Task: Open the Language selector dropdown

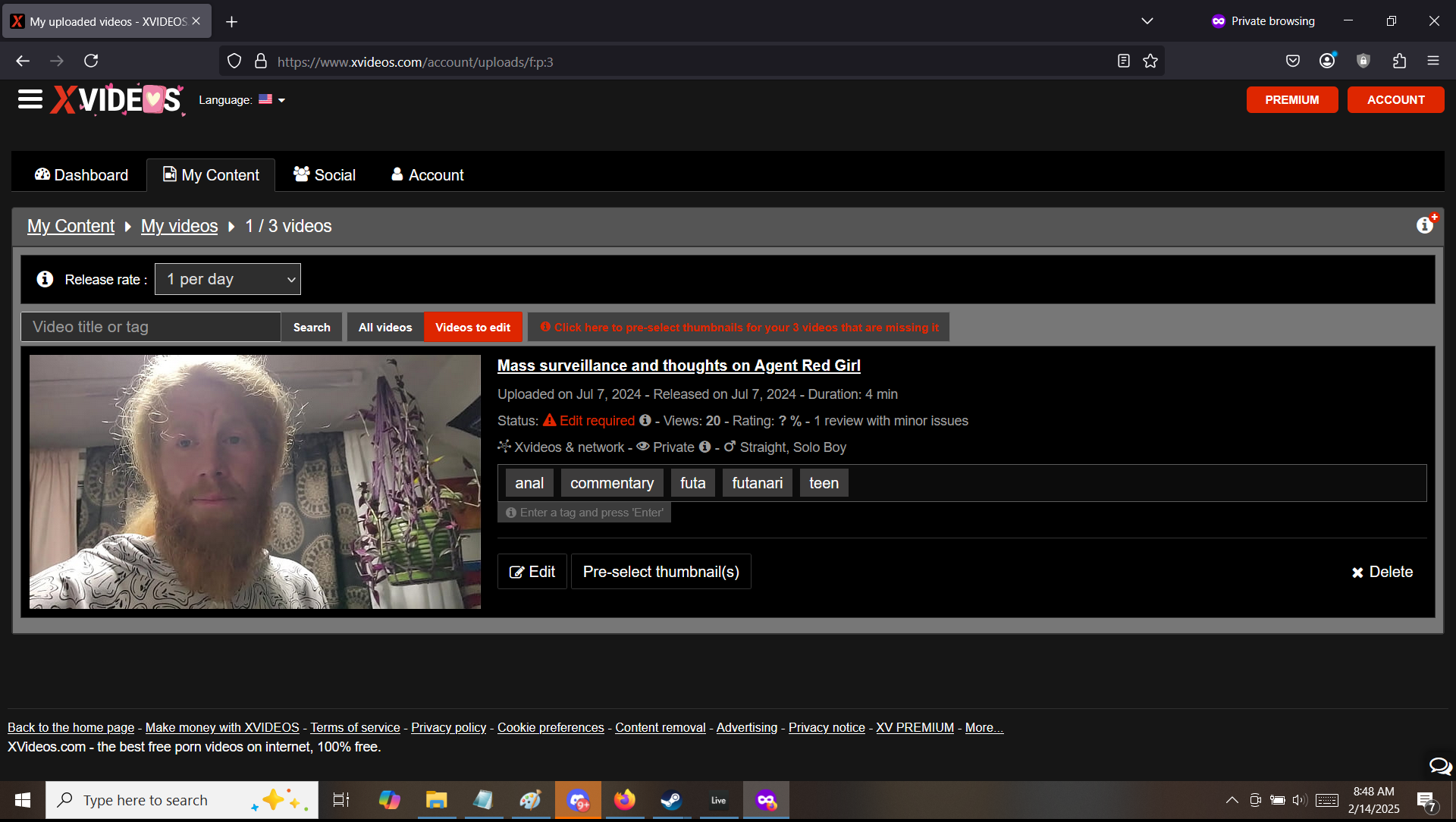Action: (272, 99)
